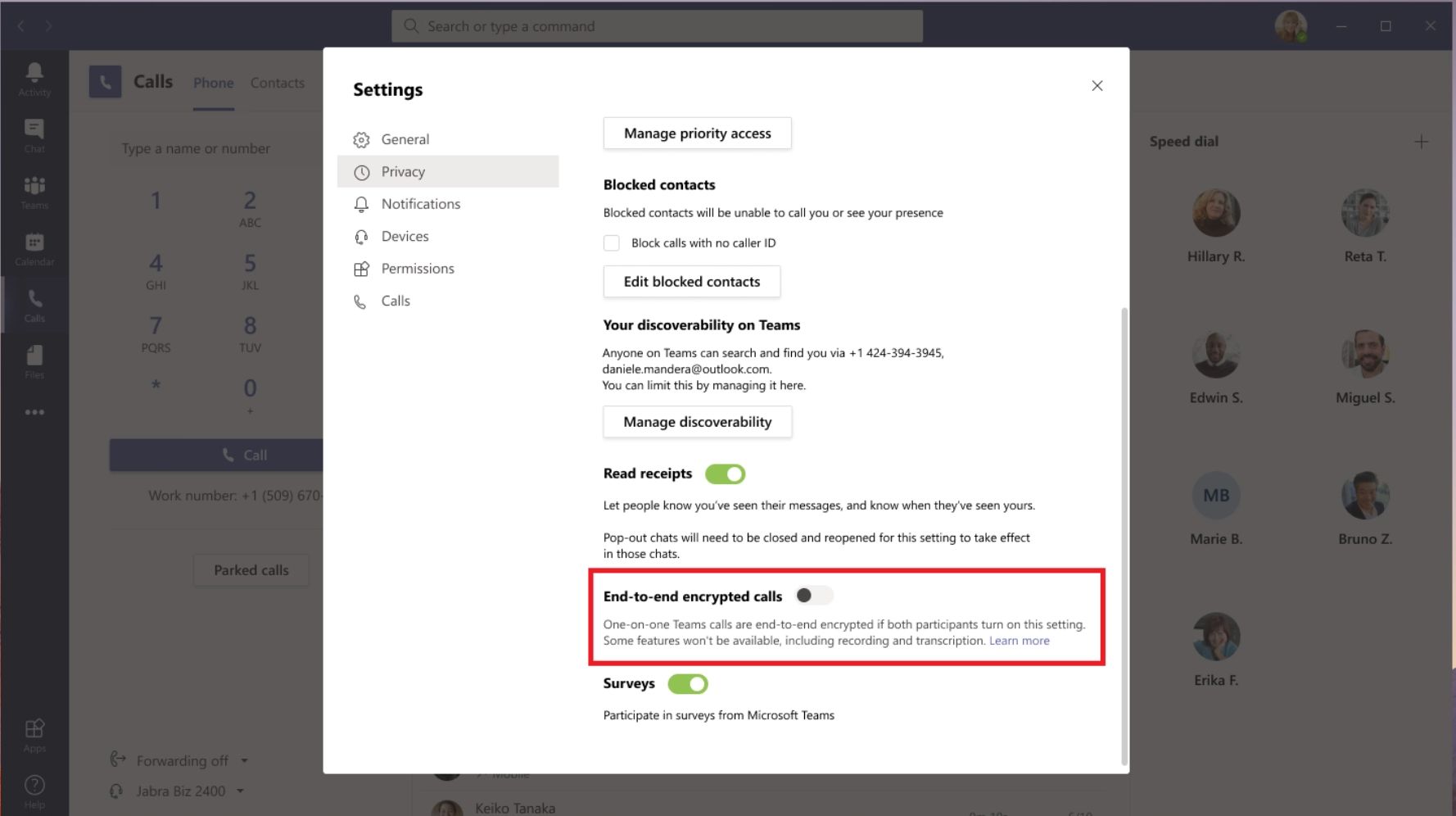Screen dimensions: 1456x816
Task: Close the Settings dialog
Action: pyautogui.click(x=1097, y=86)
